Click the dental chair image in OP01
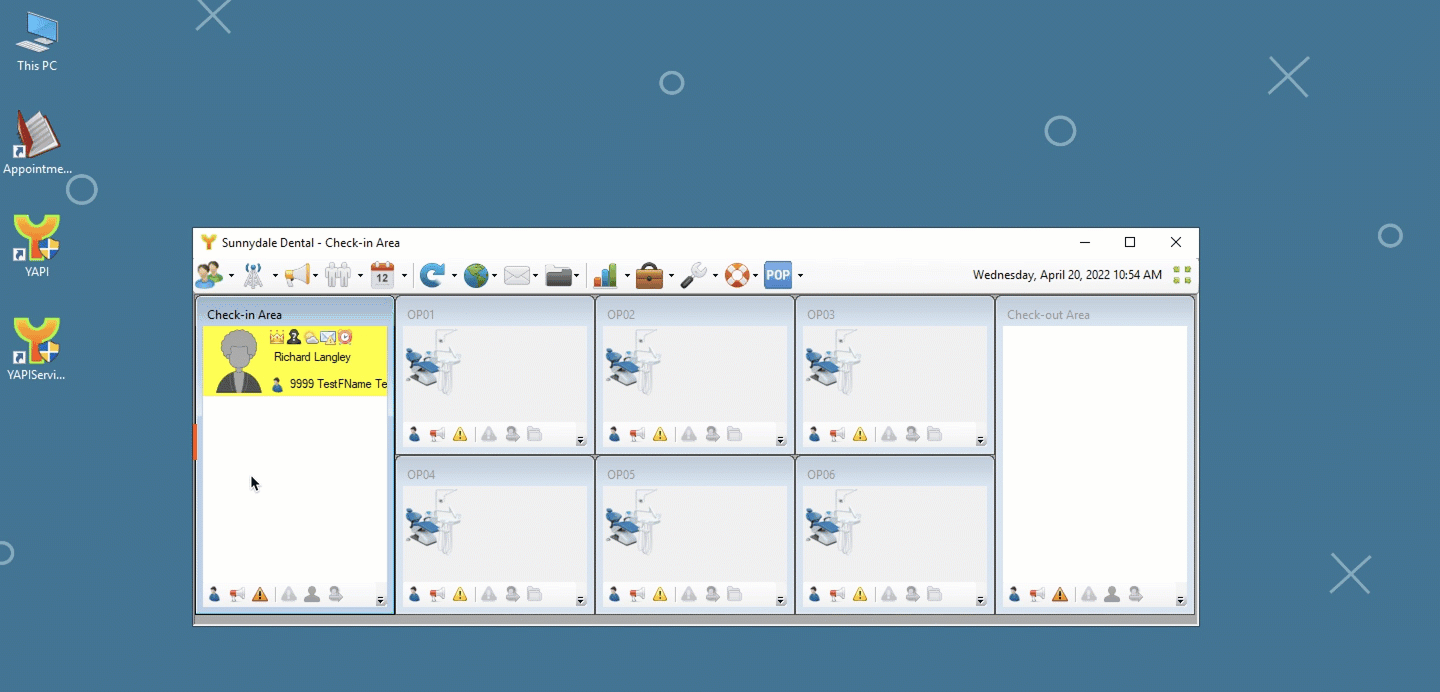This screenshot has width=1440, height=692. 431,361
